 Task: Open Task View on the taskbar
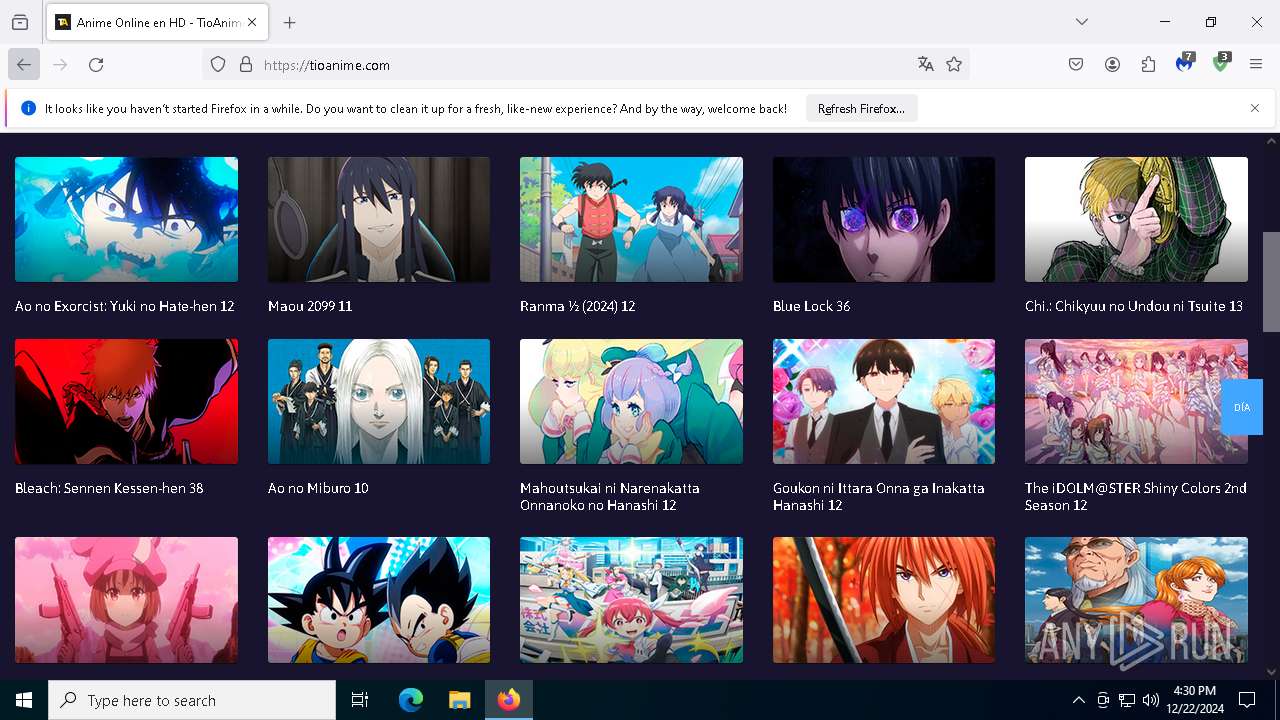pos(360,700)
